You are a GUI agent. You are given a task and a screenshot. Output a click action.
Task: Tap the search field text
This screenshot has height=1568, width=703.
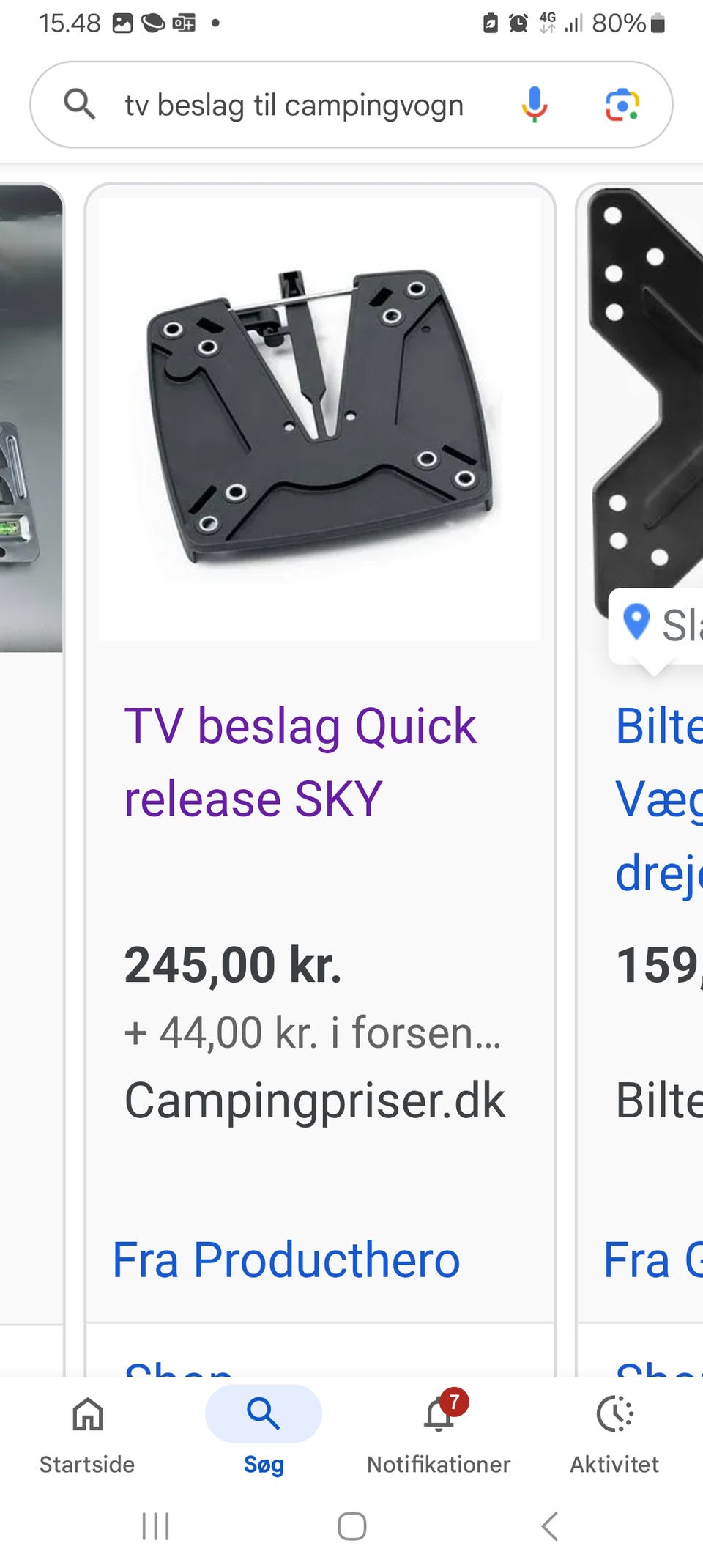(294, 106)
